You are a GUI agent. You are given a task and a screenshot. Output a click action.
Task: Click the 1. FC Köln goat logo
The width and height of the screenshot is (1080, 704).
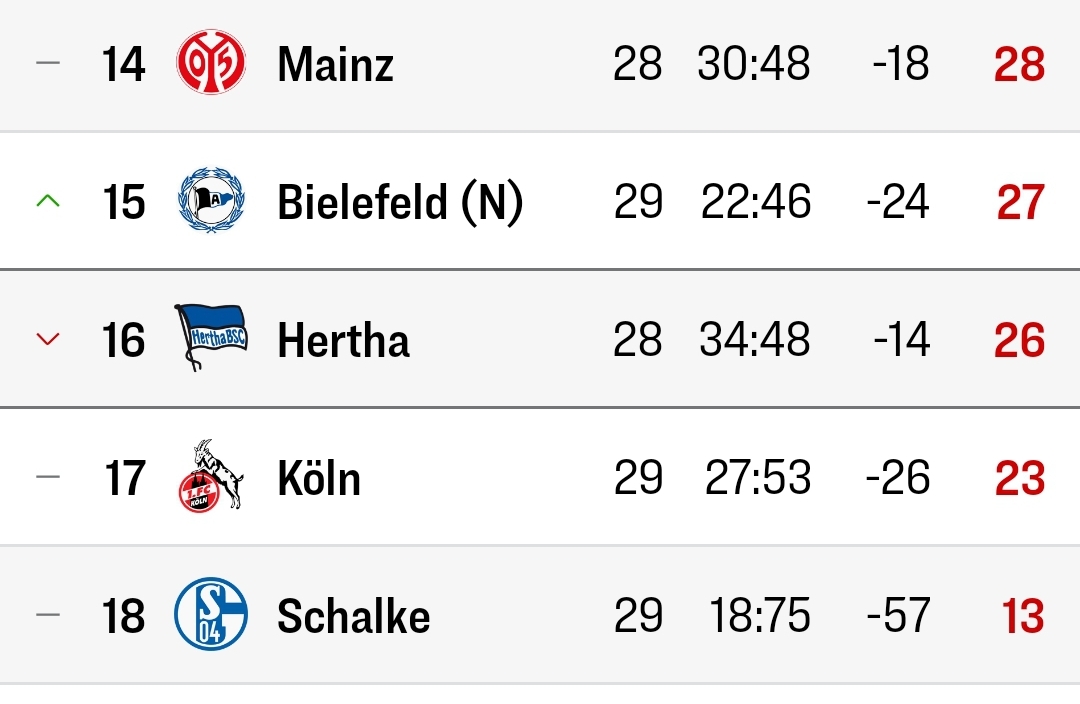[x=211, y=476]
